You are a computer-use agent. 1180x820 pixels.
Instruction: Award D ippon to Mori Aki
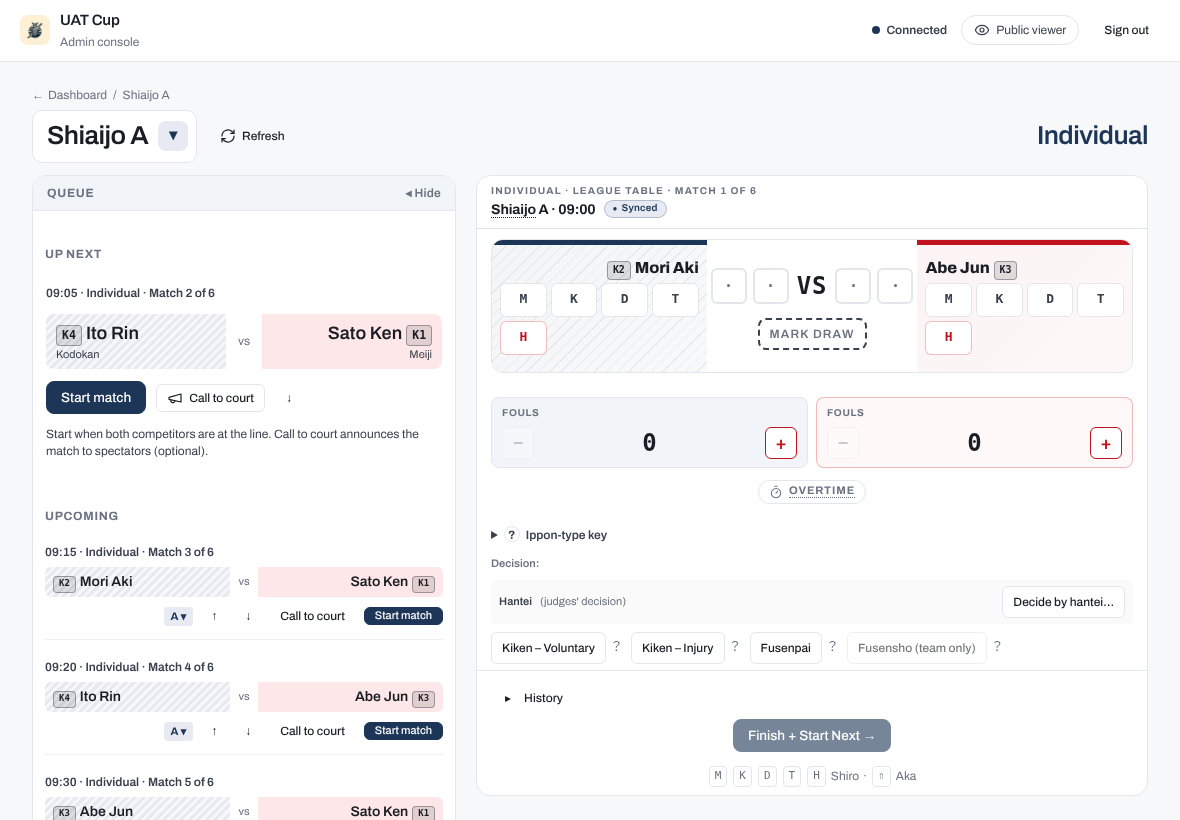click(625, 299)
